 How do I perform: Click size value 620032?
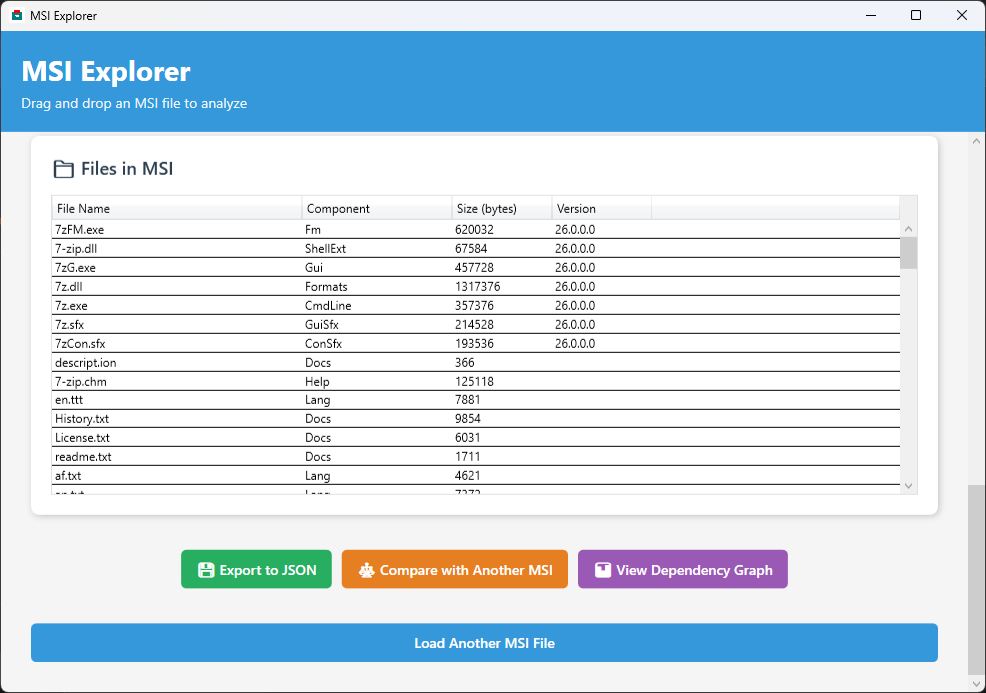click(474, 230)
